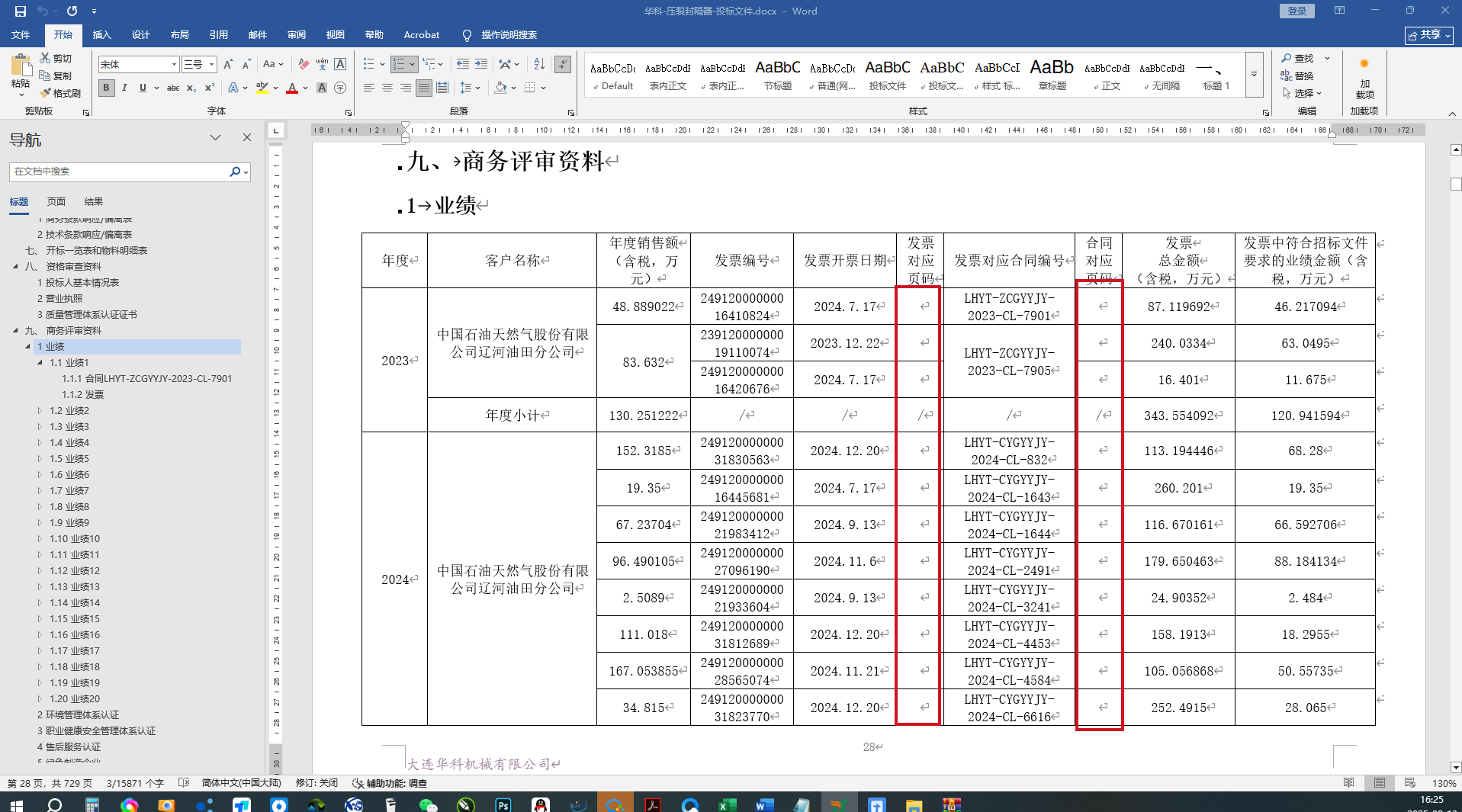Switch to the 审阅 (Review) ribbon tab
Image resolution: width=1462 pixels, height=812 pixels.
[297, 35]
